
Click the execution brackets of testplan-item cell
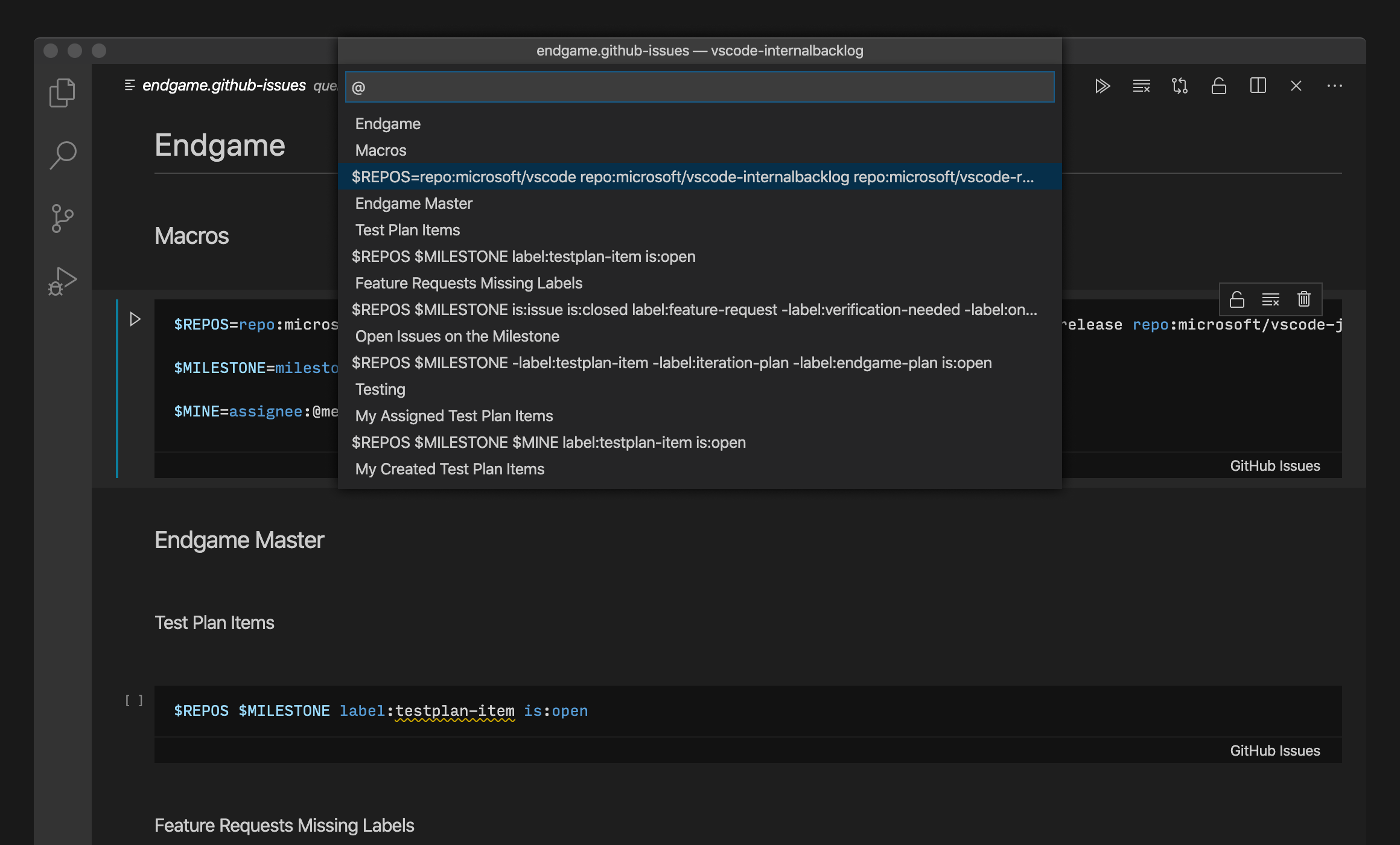[x=134, y=700]
